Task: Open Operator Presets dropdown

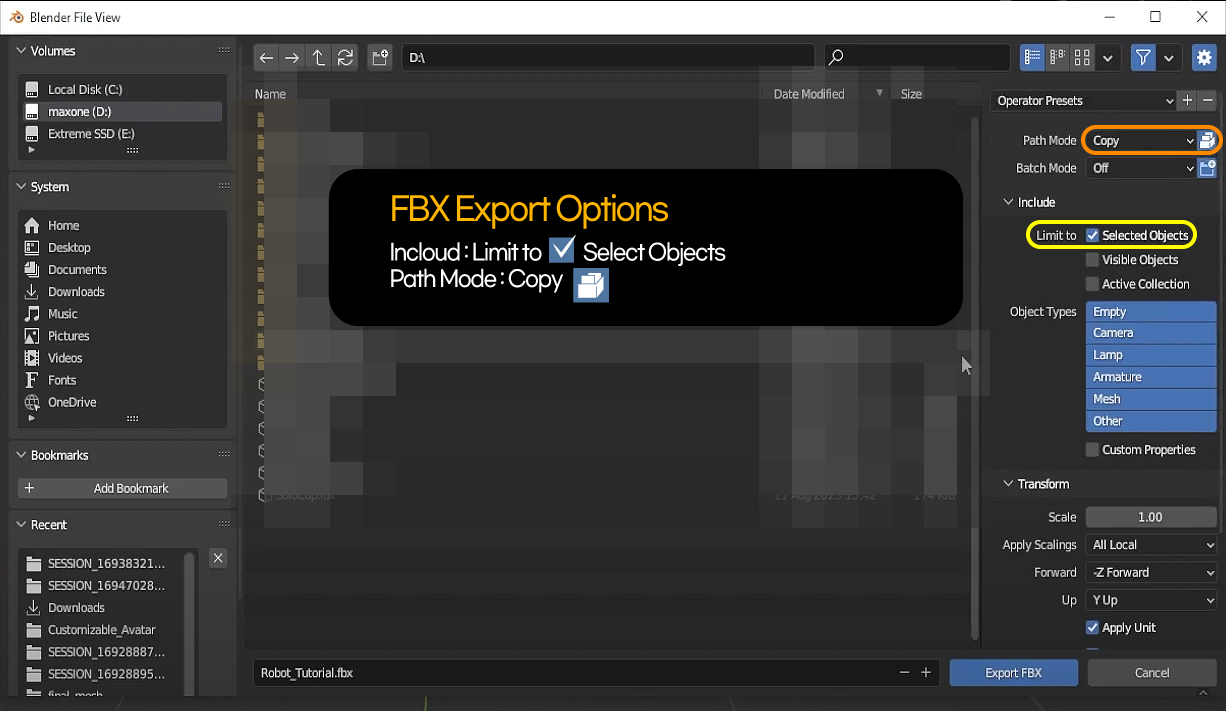Action: (1084, 101)
